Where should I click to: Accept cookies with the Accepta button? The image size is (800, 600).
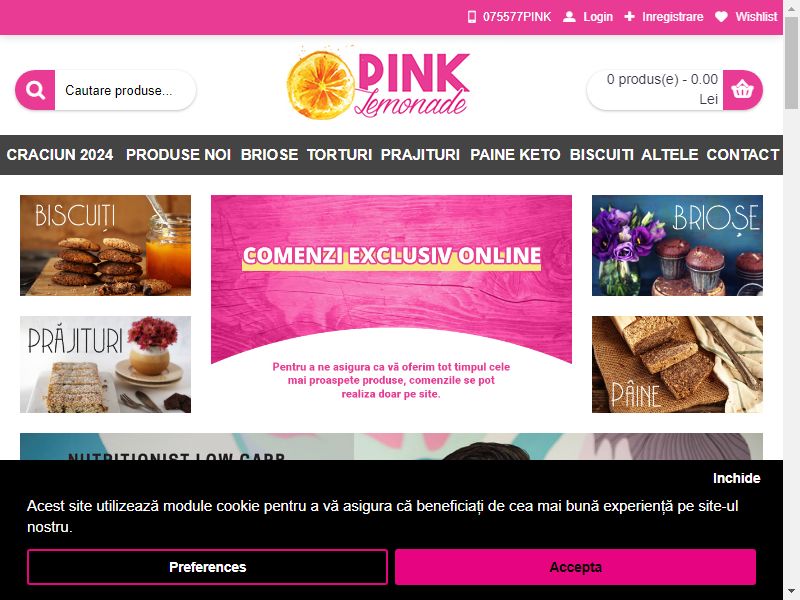576,567
